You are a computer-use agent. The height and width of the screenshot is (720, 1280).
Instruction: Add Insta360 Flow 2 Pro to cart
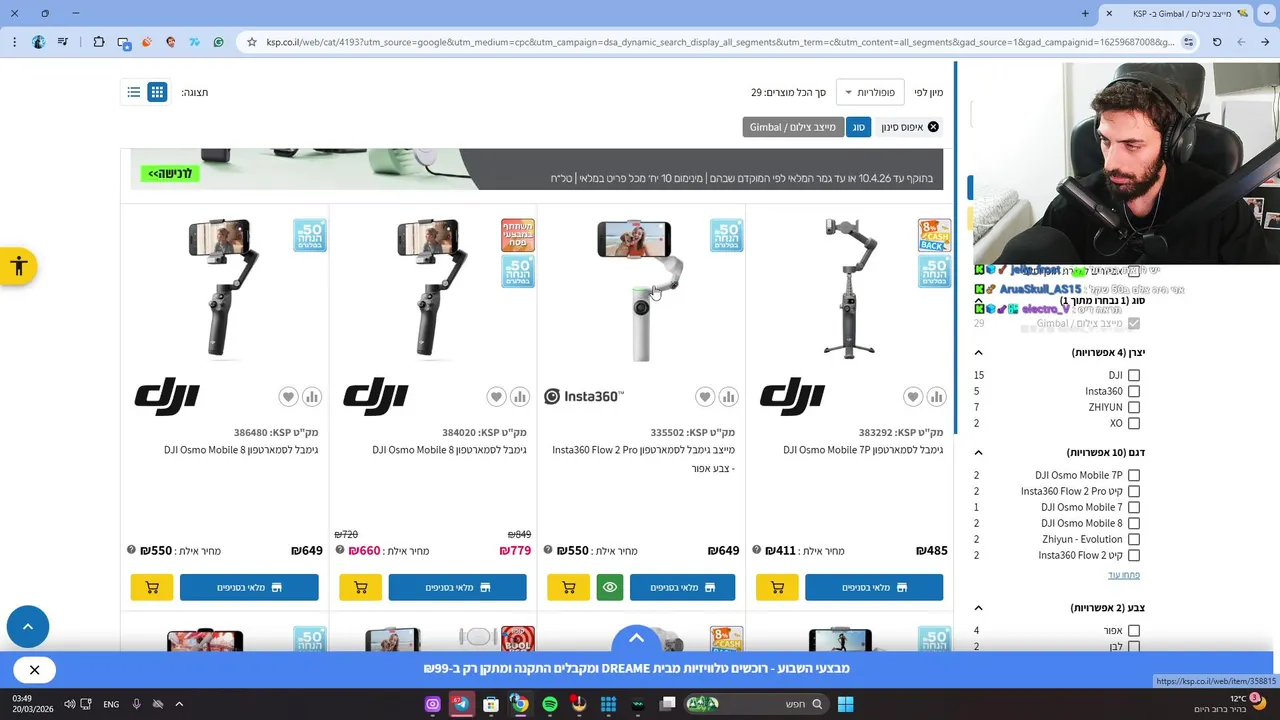[569, 587]
